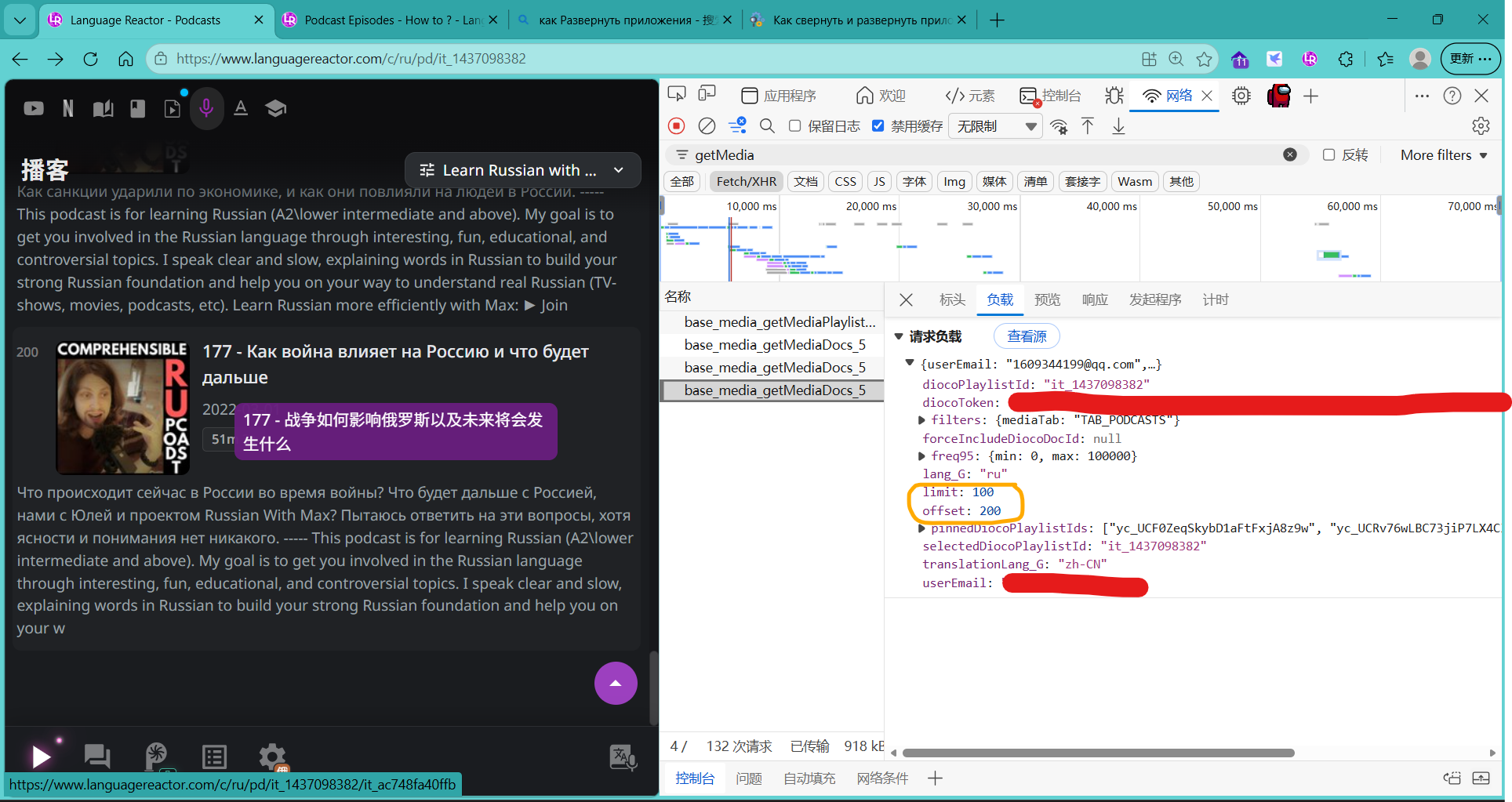Open the network search magnifier
Image resolution: width=1512 pixels, height=802 pixels.
click(x=767, y=125)
